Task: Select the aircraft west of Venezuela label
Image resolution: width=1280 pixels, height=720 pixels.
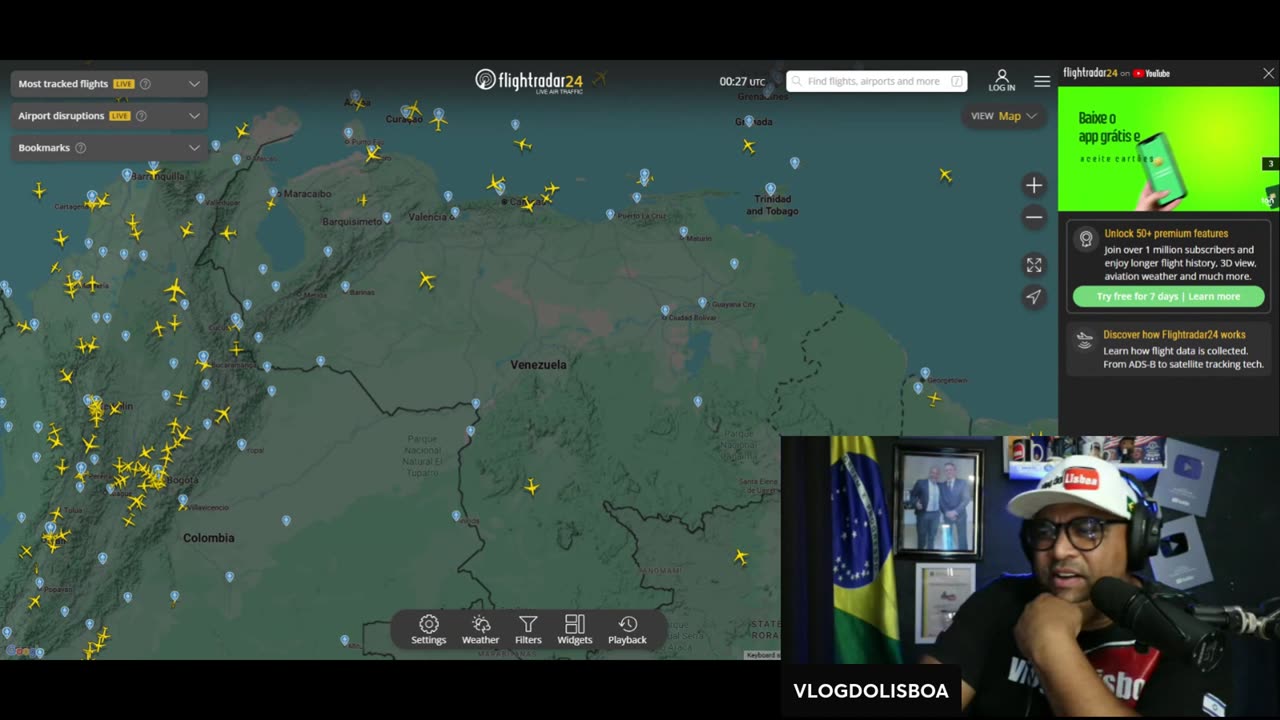Action: (x=427, y=281)
